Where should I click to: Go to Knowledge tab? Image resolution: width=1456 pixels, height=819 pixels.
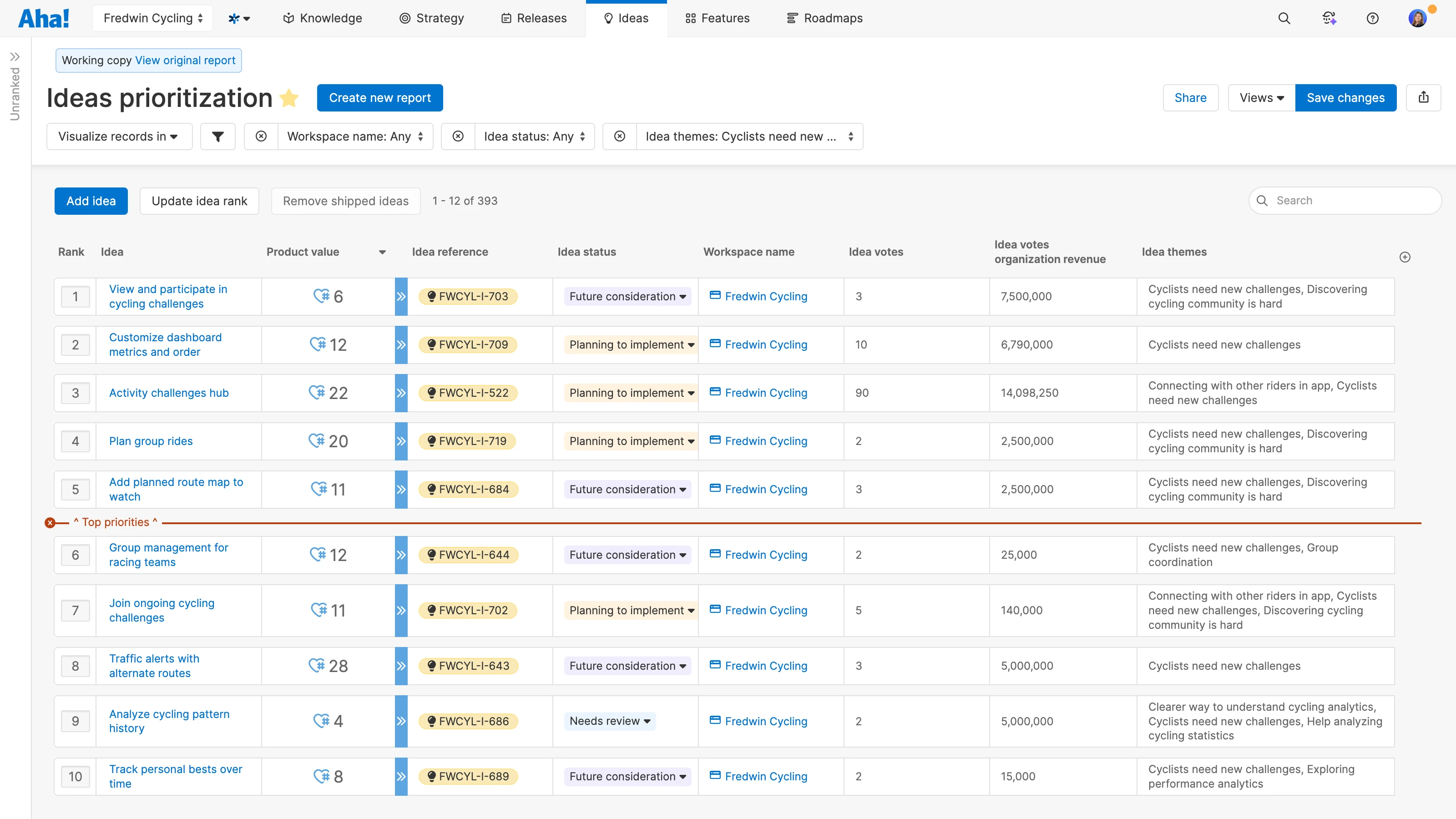(x=322, y=18)
